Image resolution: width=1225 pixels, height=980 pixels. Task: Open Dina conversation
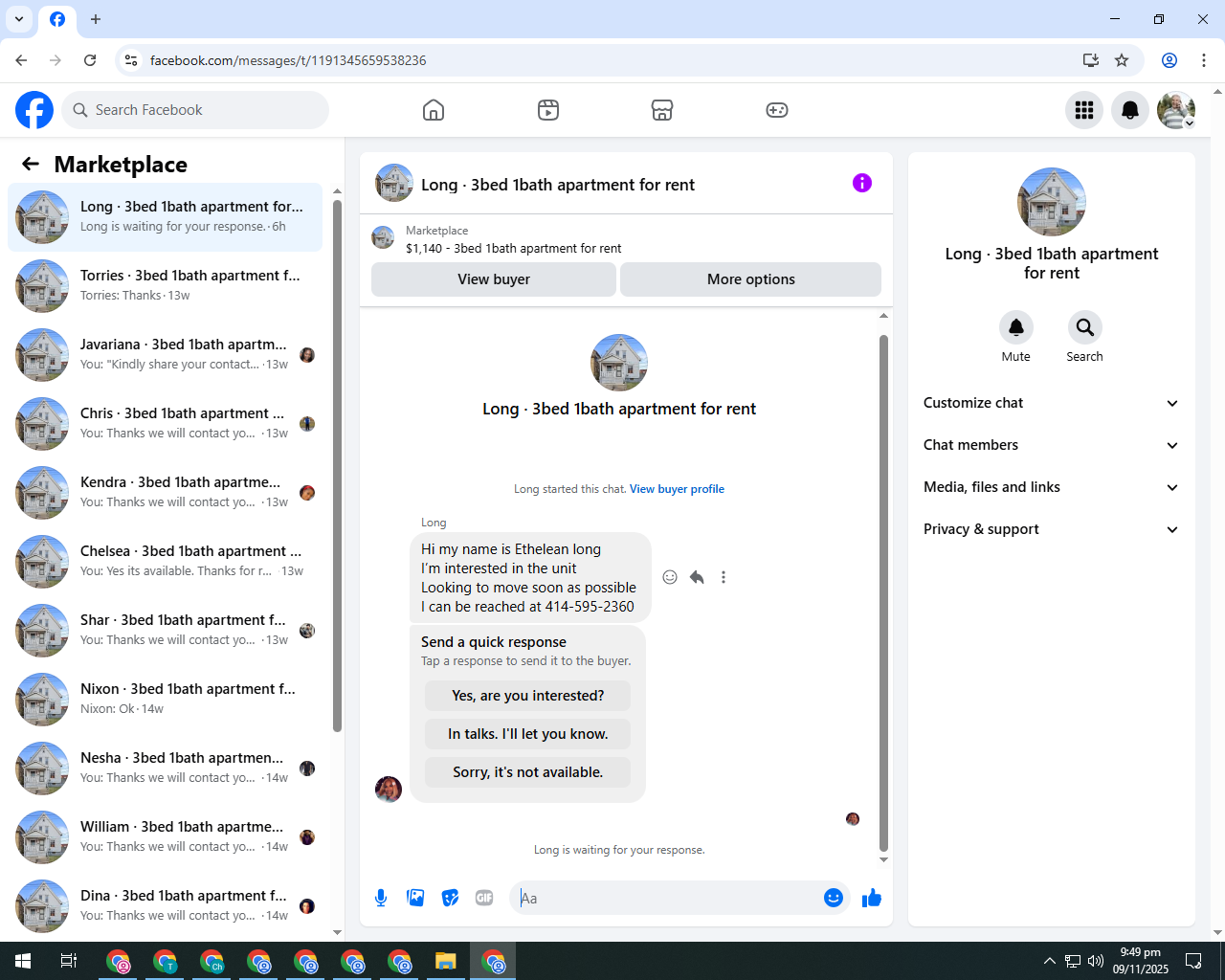pyautogui.click(x=165, y=906)
